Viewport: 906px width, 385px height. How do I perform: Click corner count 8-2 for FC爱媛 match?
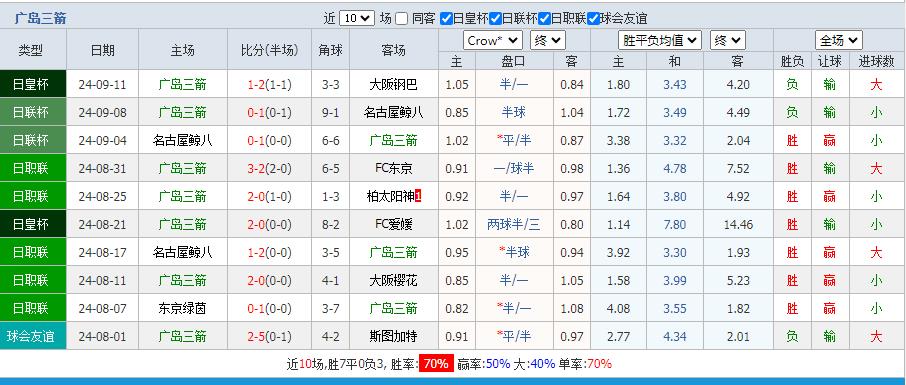tap(331, 224)
